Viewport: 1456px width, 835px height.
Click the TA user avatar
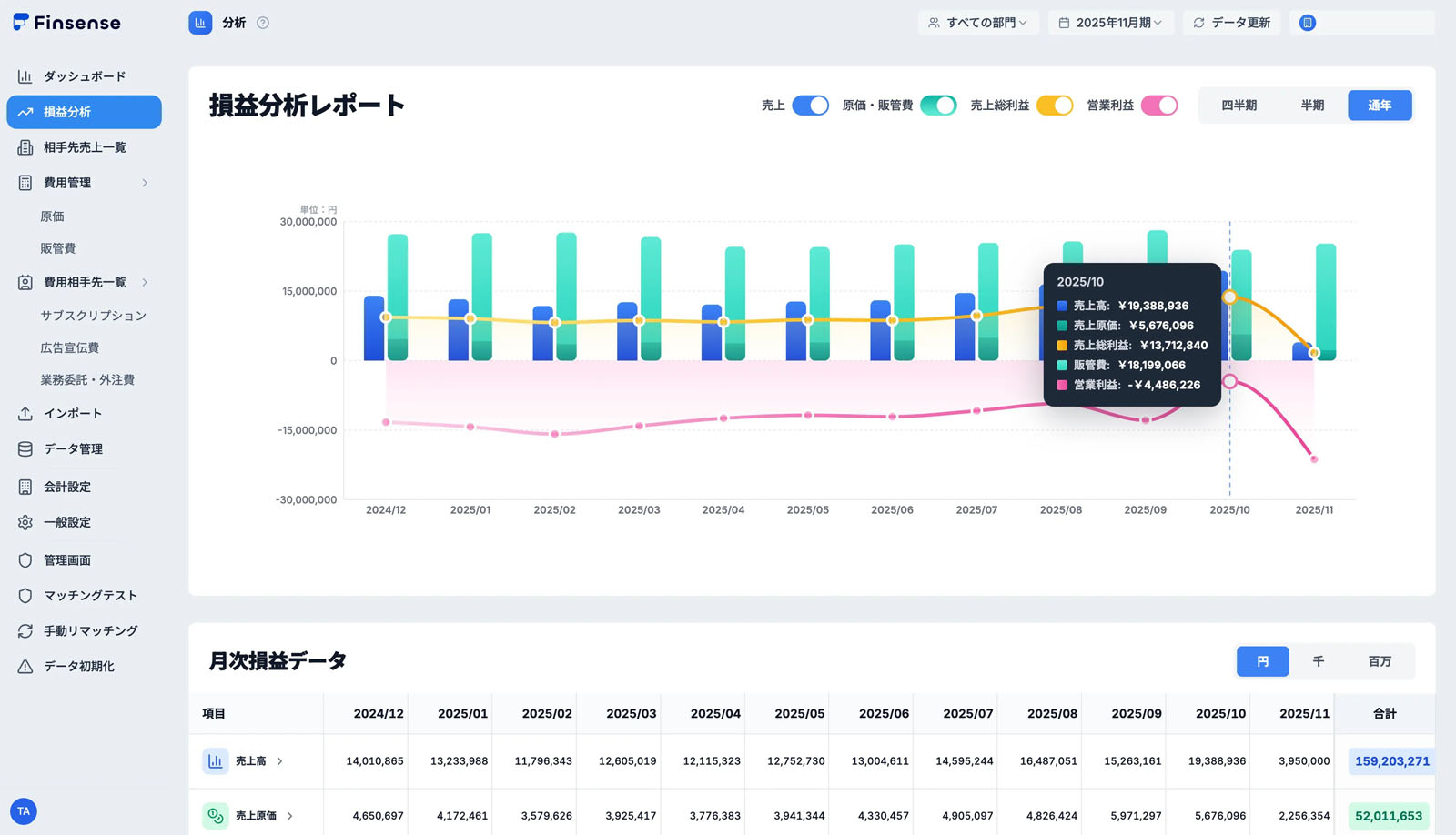pyautogui.click(x=24, y=811)
